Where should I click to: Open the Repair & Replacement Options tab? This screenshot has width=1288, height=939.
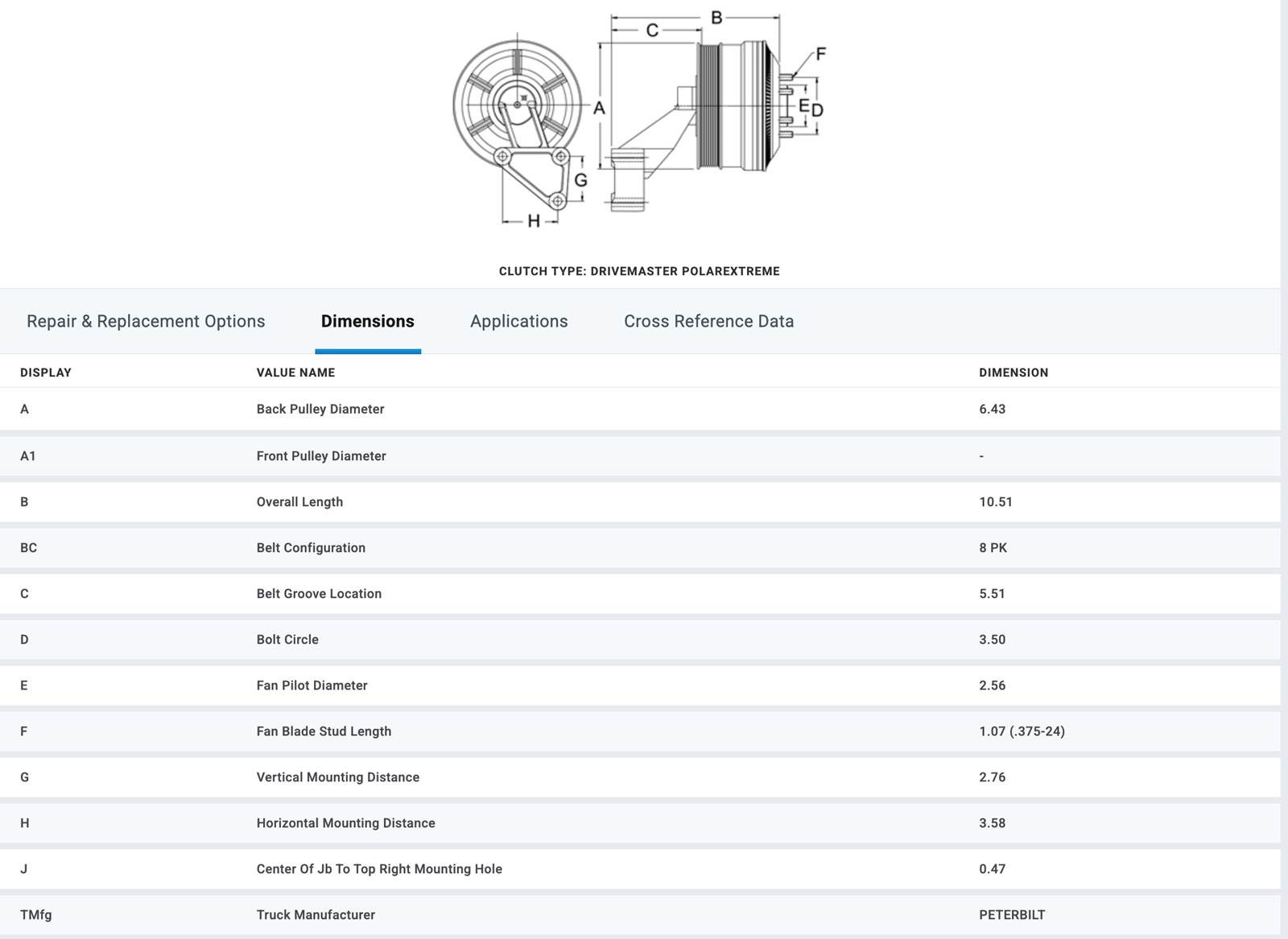146,321
